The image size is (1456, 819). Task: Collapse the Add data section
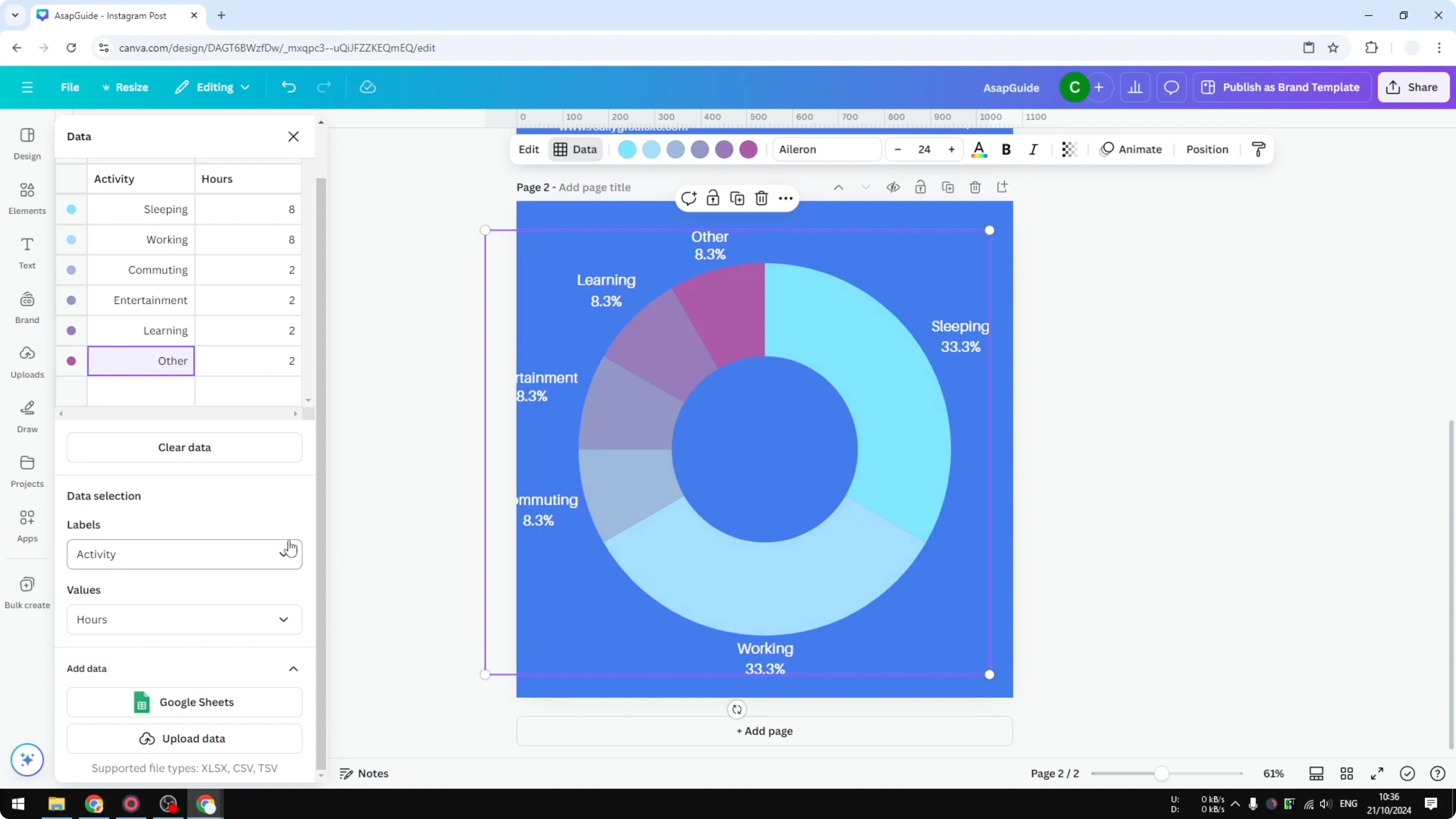(293, 669)
